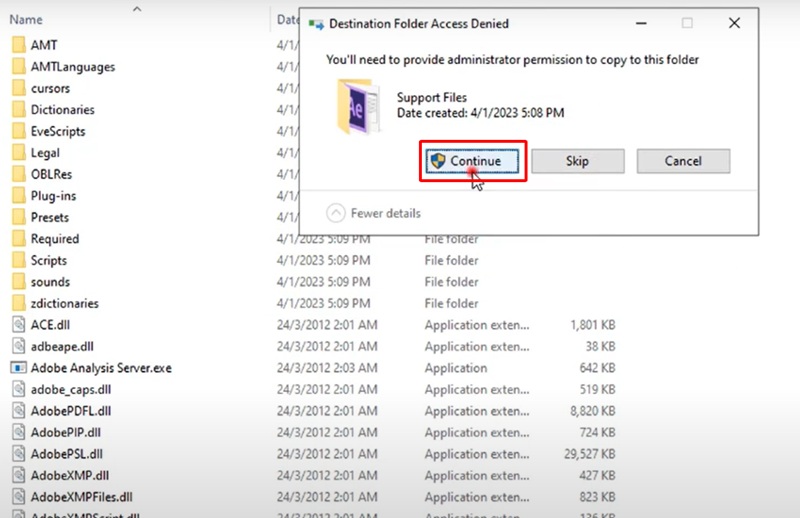Select the sounds folder icon
Viewport: 800px width, 518px height.
(19, 281)
